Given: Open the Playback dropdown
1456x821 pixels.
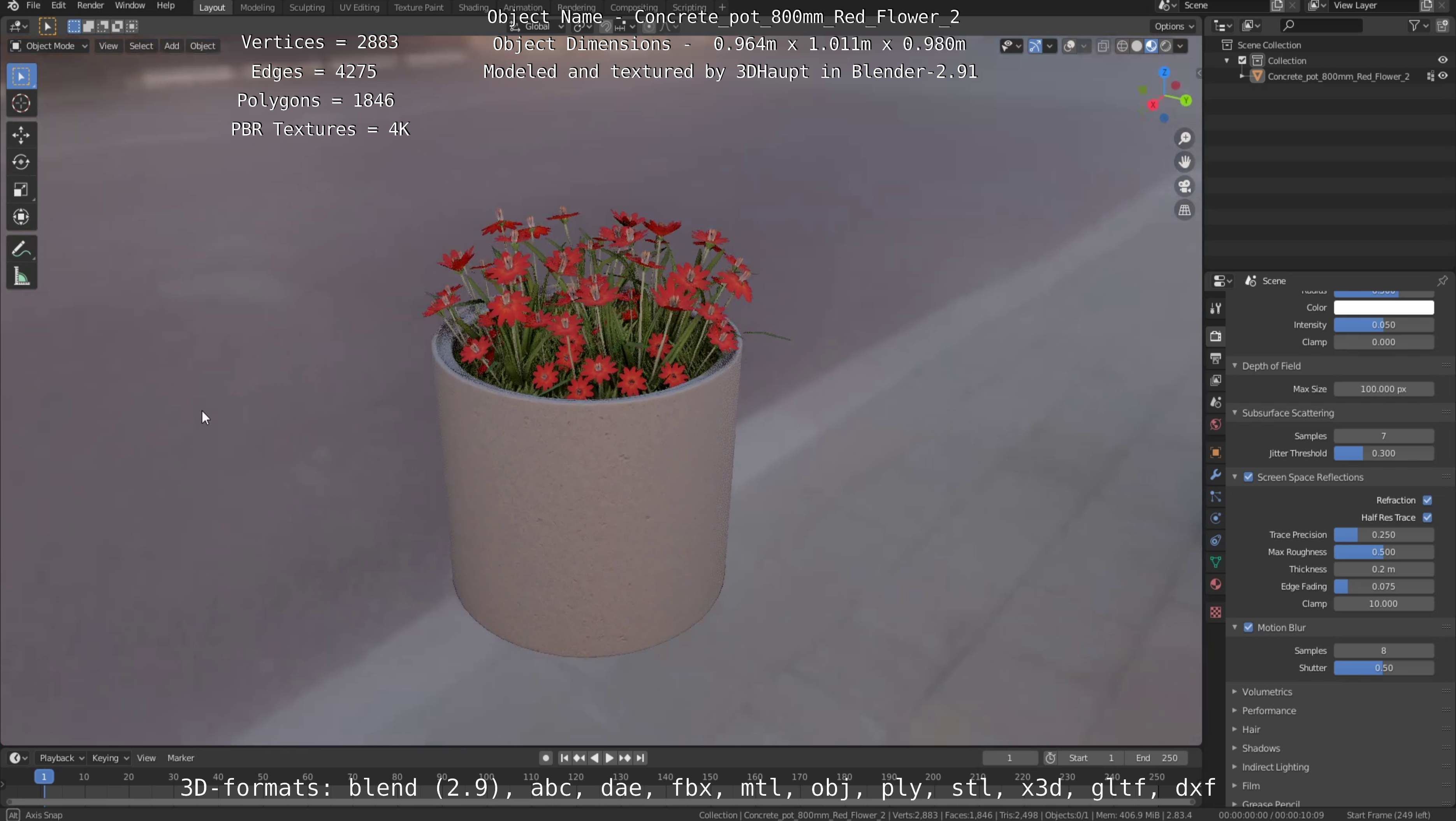Looking at the screenshot, I should click(x=61, y=758).
